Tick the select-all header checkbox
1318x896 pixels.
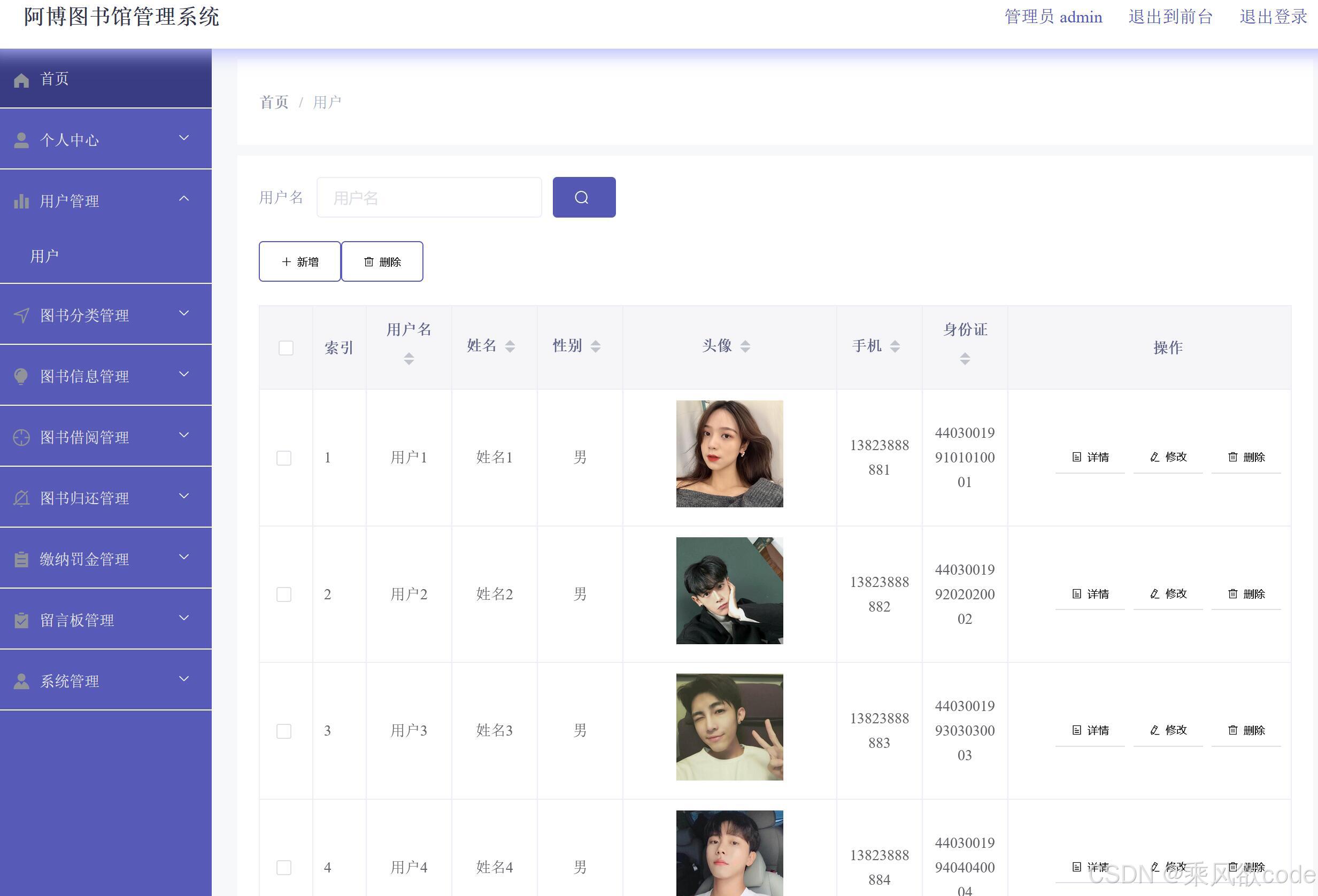pyautogui.click(x=286, y=347)
